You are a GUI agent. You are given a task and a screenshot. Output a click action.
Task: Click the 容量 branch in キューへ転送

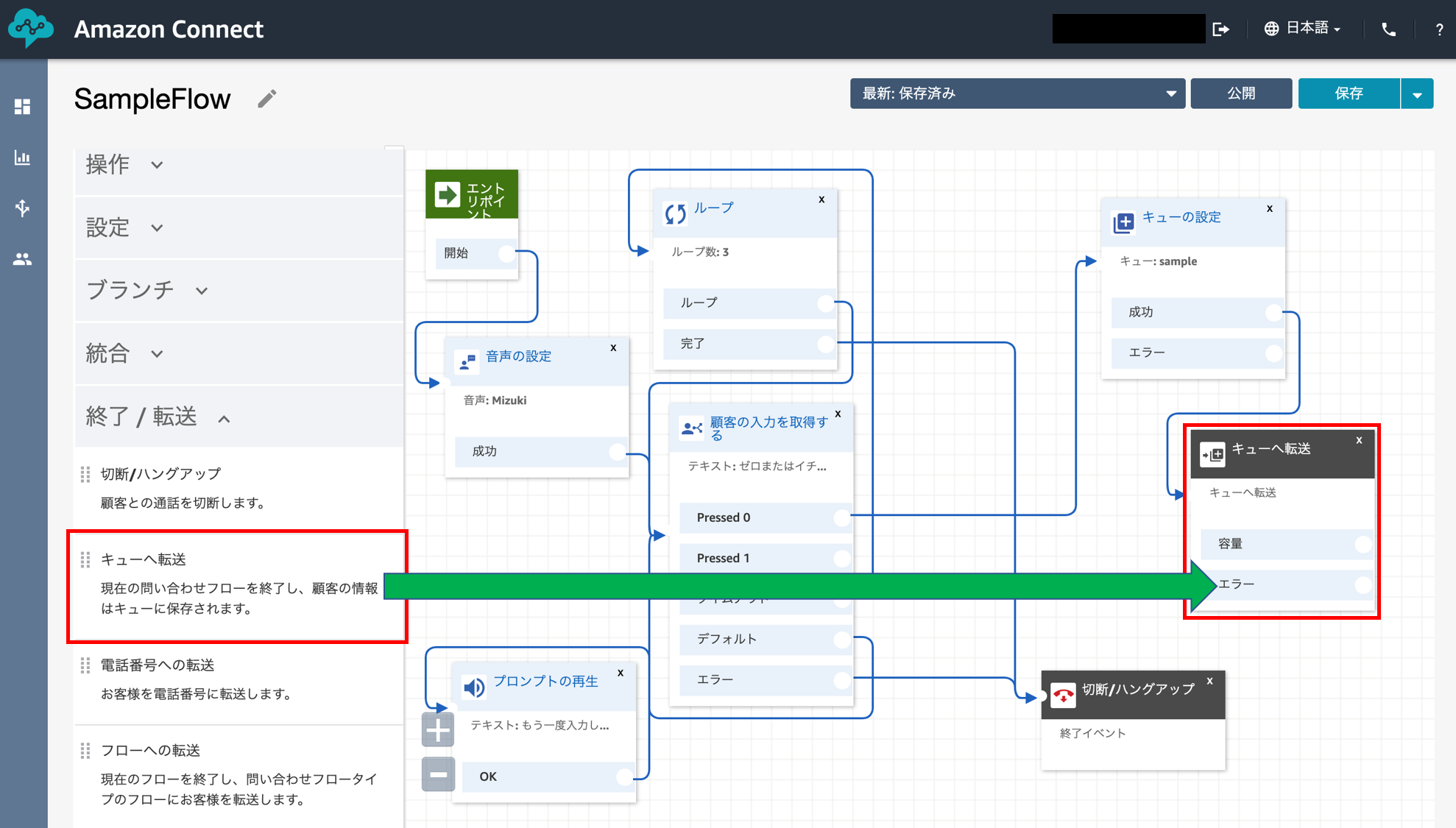pos(1287,544)
